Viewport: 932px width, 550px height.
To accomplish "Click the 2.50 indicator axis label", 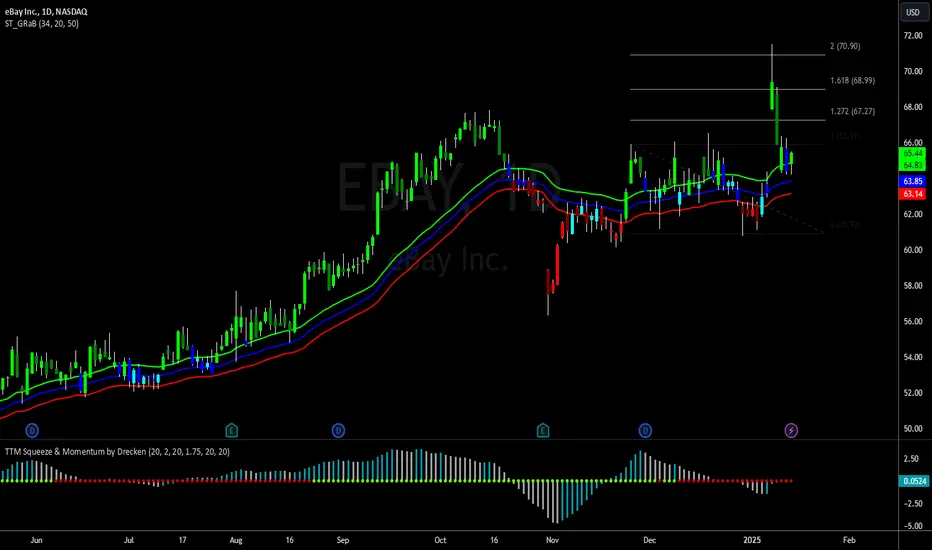I will [x=911, y=458].
